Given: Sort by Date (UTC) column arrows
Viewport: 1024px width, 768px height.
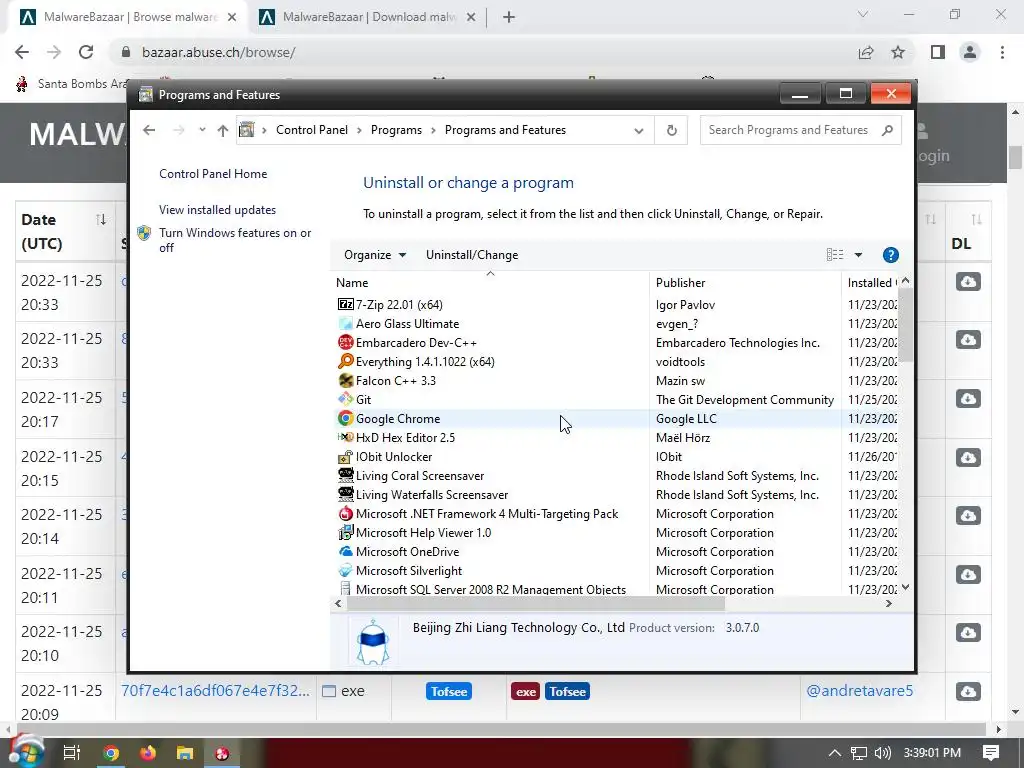Looking at the screenshot, I should (101, 219).
